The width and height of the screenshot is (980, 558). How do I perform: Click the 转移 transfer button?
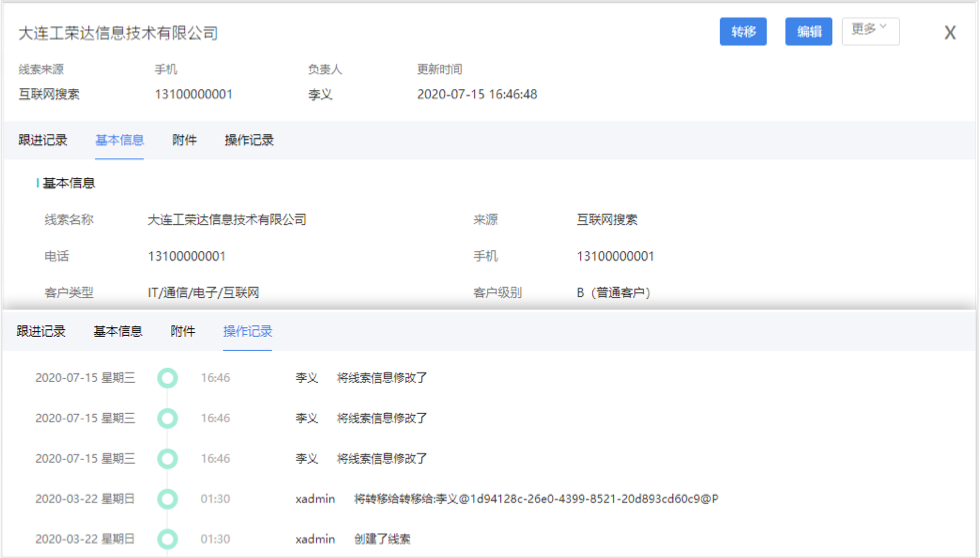click(x=743, y=31)
